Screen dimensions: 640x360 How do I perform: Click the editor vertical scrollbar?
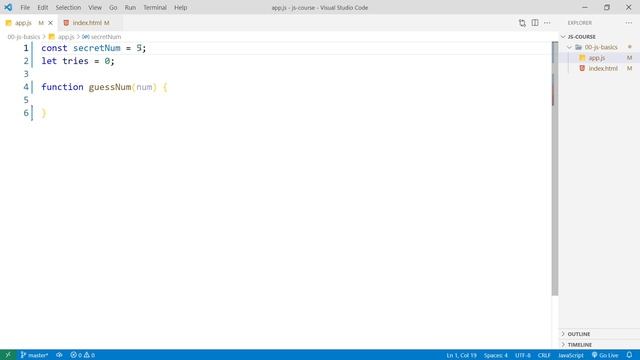pyautogui.click(x=555, y=169)
